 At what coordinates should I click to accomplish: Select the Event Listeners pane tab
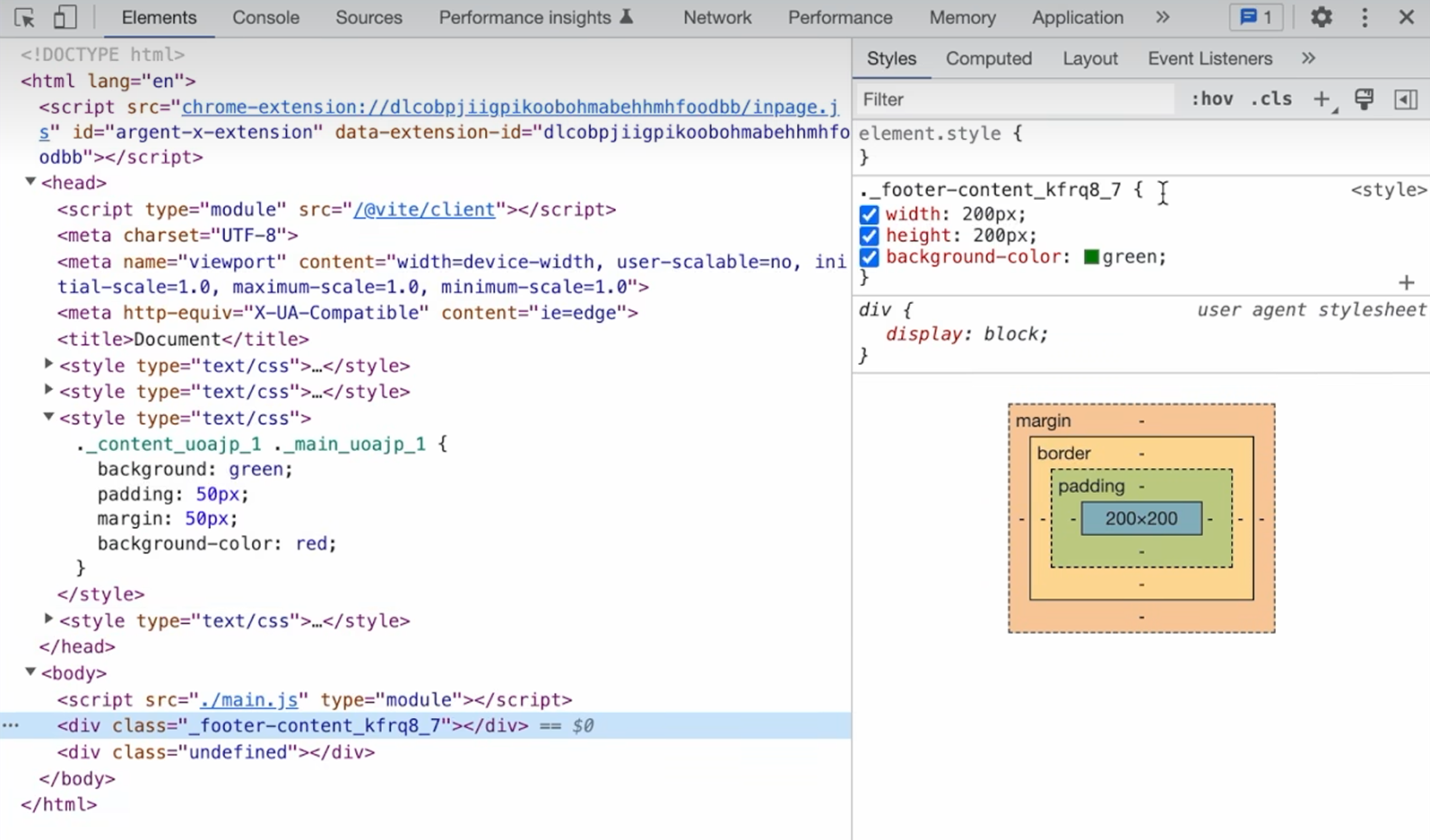(x=1209, y=58)
